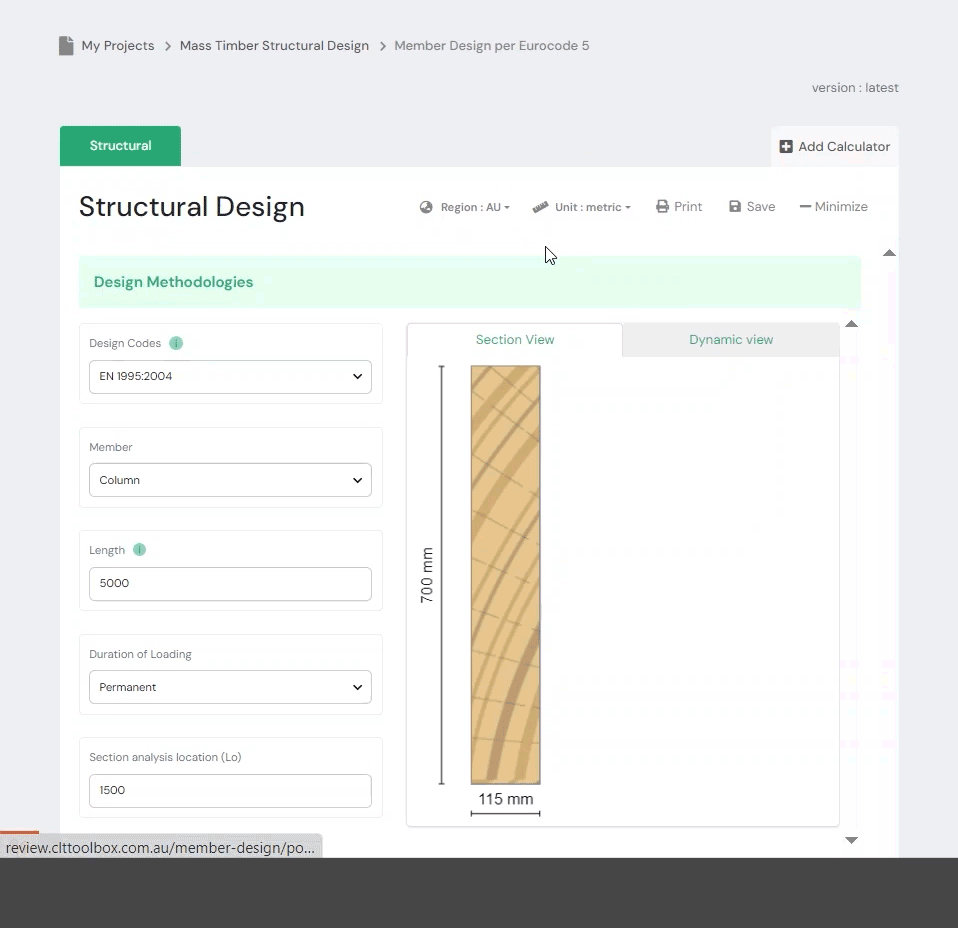958x928 pixels.
Task: Click the Design Methodologies section header
Action: (x=469, y=282)
